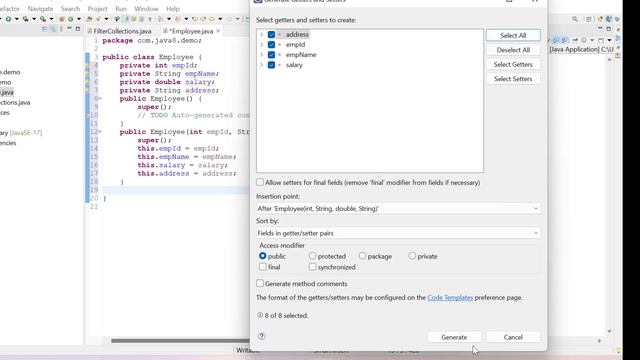Open the Search menu
640x360 pixels.
(x=70, y=9)
